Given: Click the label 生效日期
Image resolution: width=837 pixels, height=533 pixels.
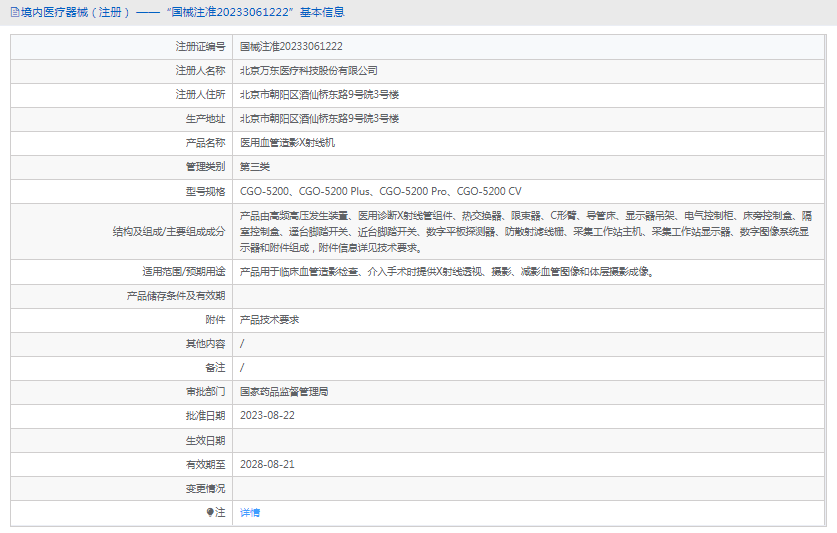Looking at the screenshot, I should click(x=206, y=441).
